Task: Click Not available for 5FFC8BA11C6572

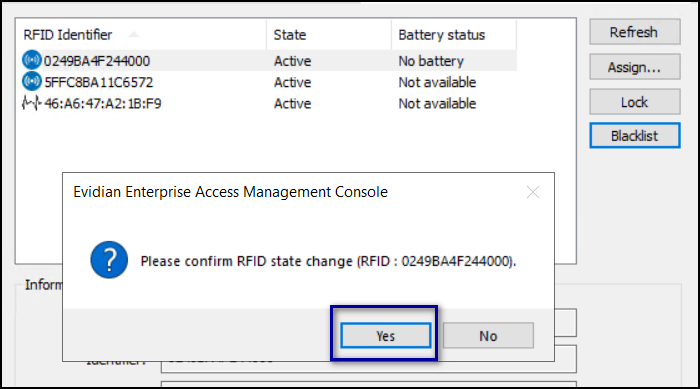Action: pos(437,82)
